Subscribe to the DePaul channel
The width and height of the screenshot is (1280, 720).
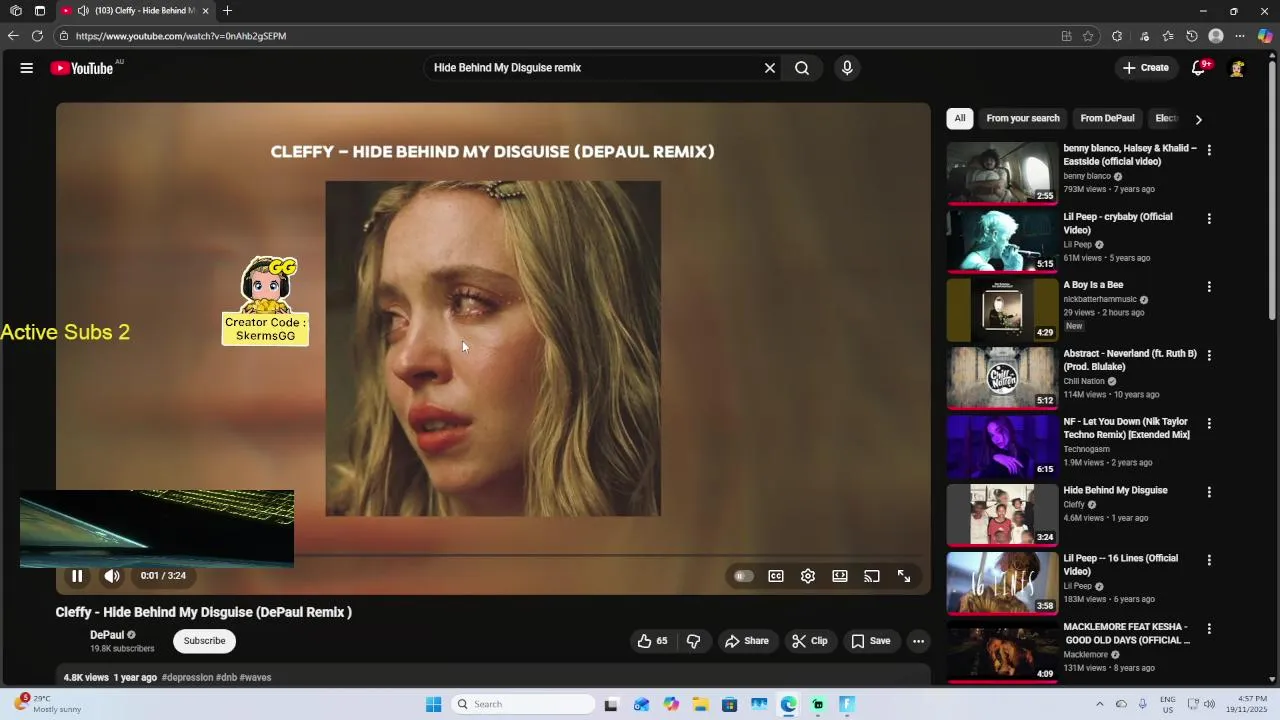coord(204,641)
